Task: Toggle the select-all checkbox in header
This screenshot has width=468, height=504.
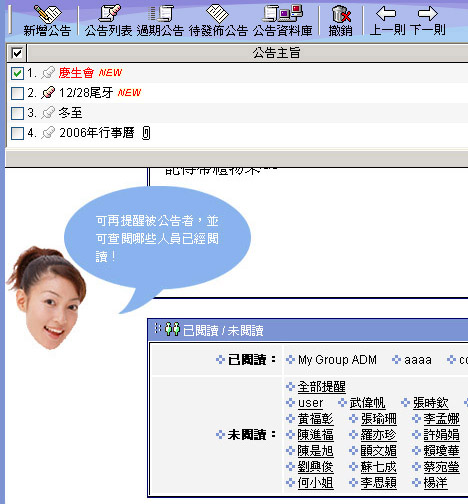Action: point(17,53)
